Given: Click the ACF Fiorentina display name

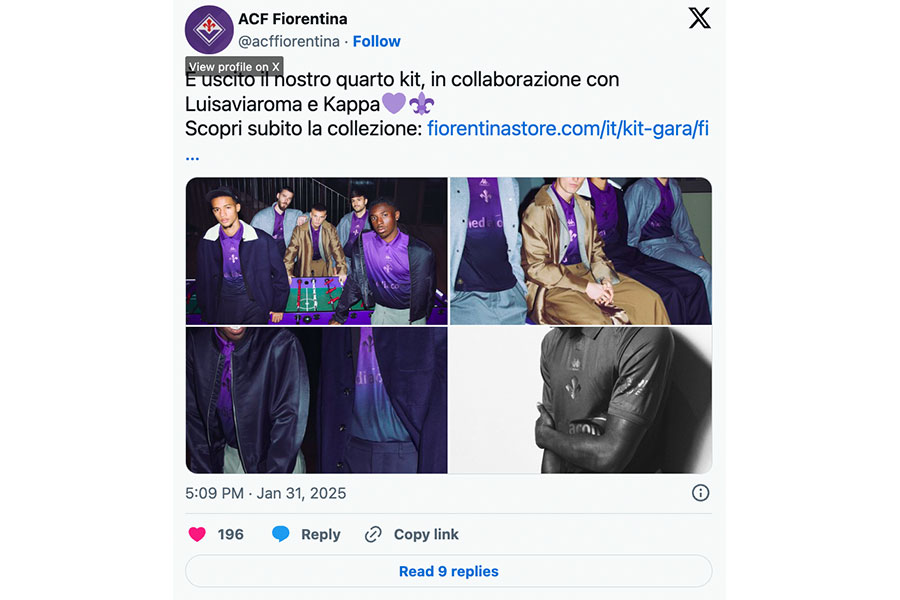Looking at the screenshot, I should (x=293, y=19).
